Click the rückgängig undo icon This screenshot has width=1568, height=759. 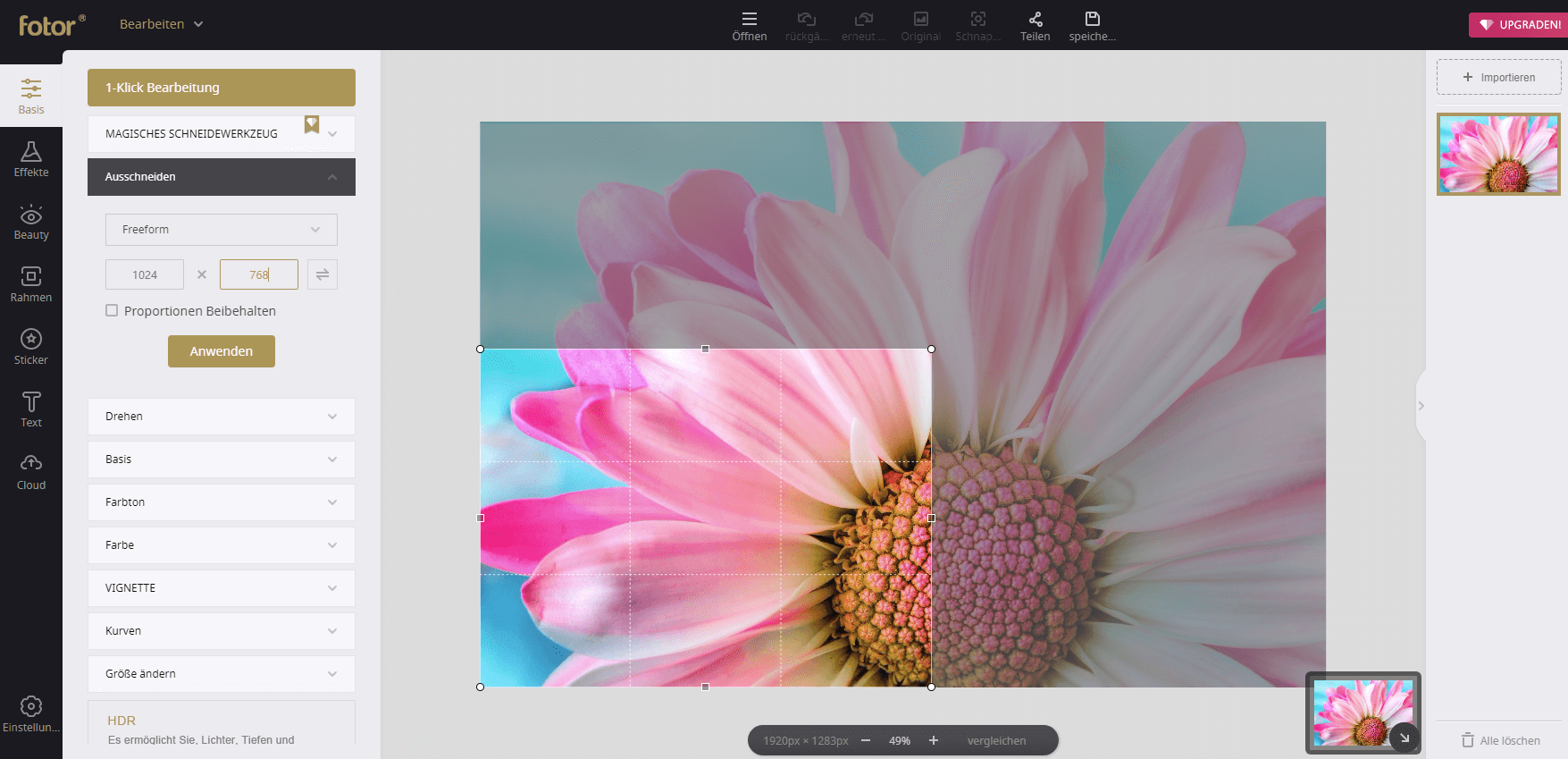[807, 19]
